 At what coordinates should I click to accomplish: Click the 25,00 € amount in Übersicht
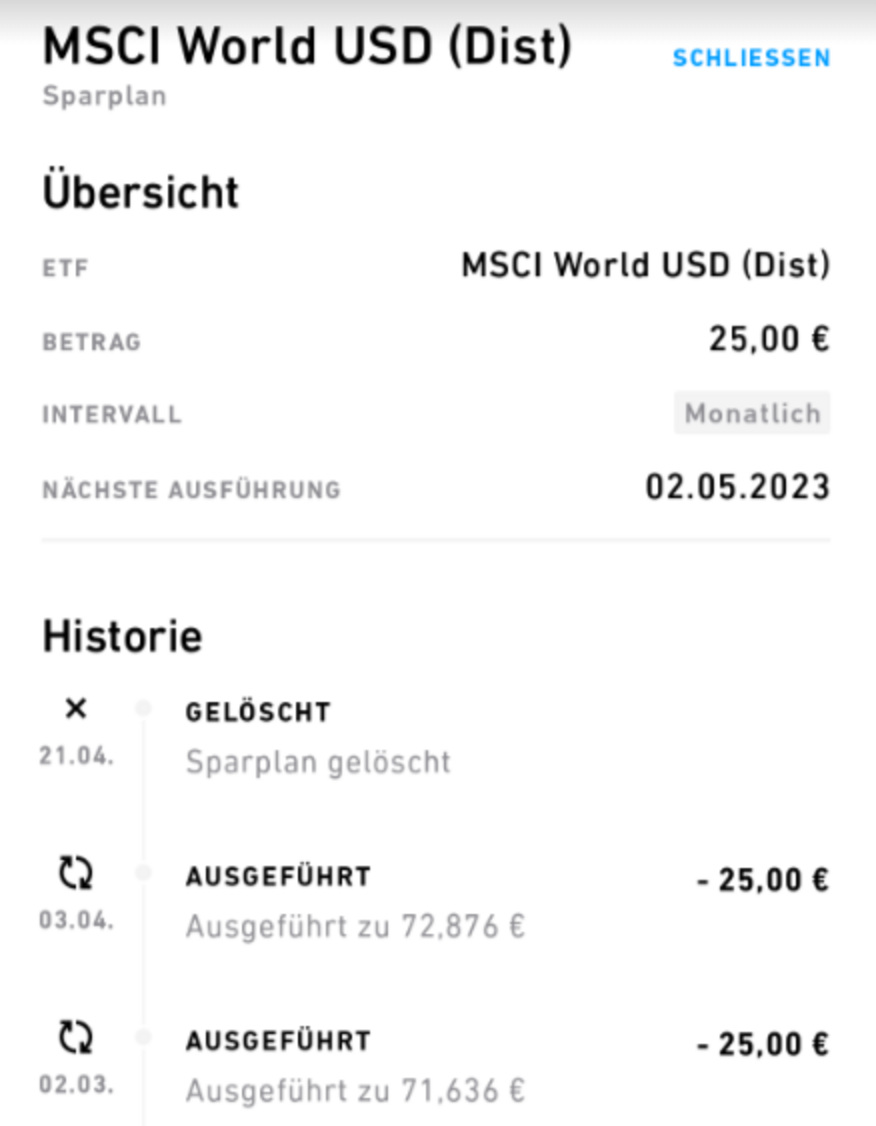[769, 340]
